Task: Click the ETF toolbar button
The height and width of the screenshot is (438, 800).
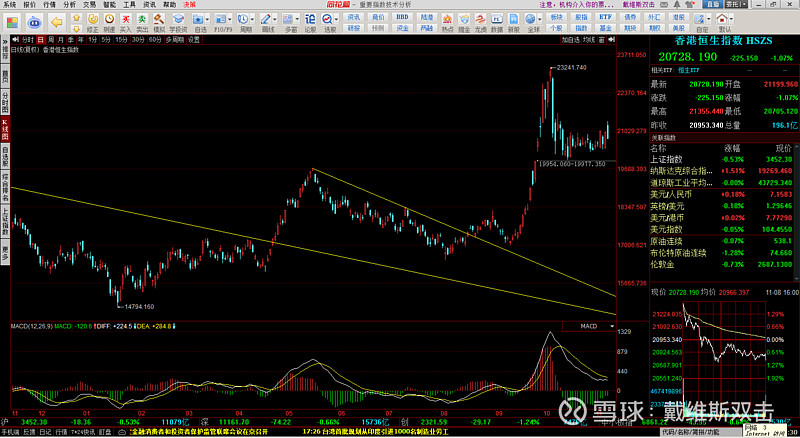Action: pos(606,17)
